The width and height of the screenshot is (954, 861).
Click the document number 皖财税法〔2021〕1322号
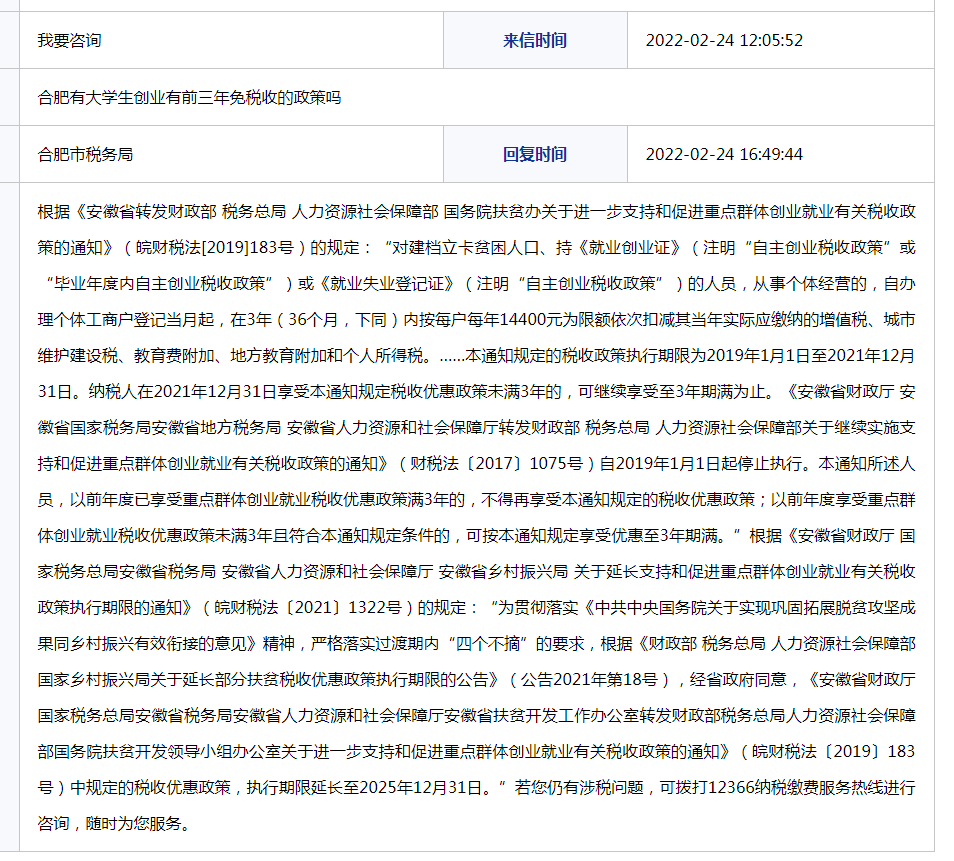point(308,607)
